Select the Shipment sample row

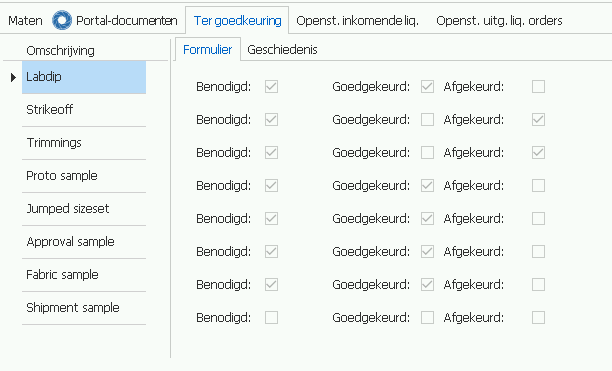[84, 308]
